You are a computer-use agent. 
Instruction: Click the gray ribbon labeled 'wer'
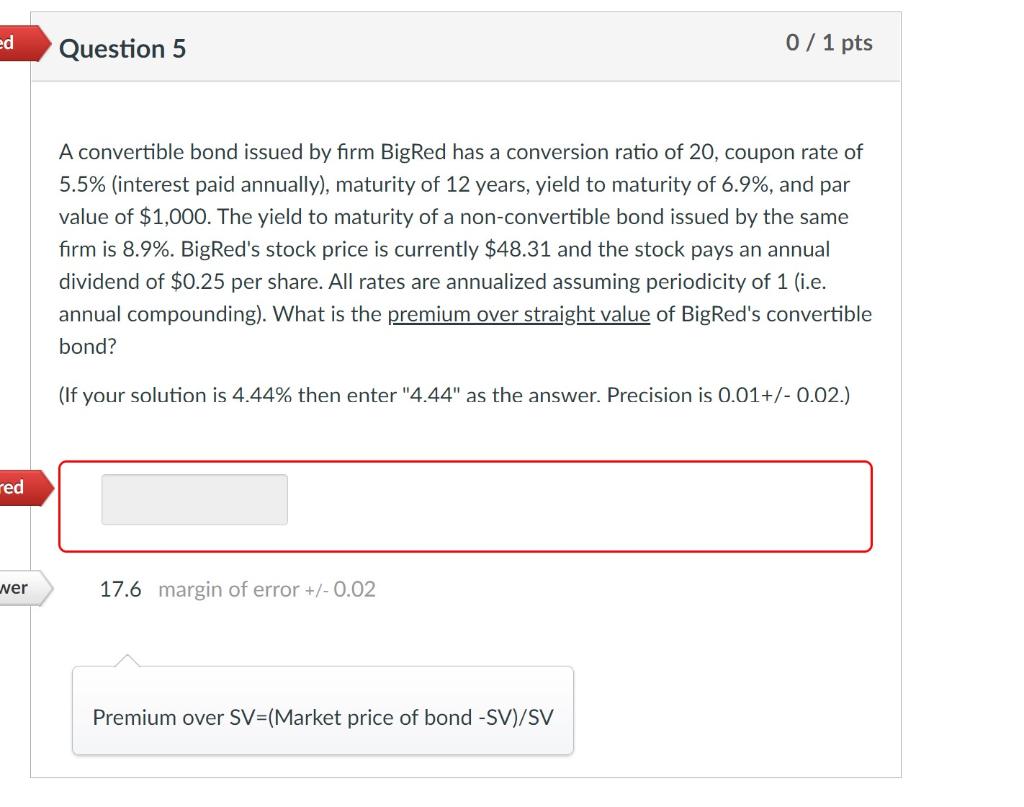tap(20, 589)
